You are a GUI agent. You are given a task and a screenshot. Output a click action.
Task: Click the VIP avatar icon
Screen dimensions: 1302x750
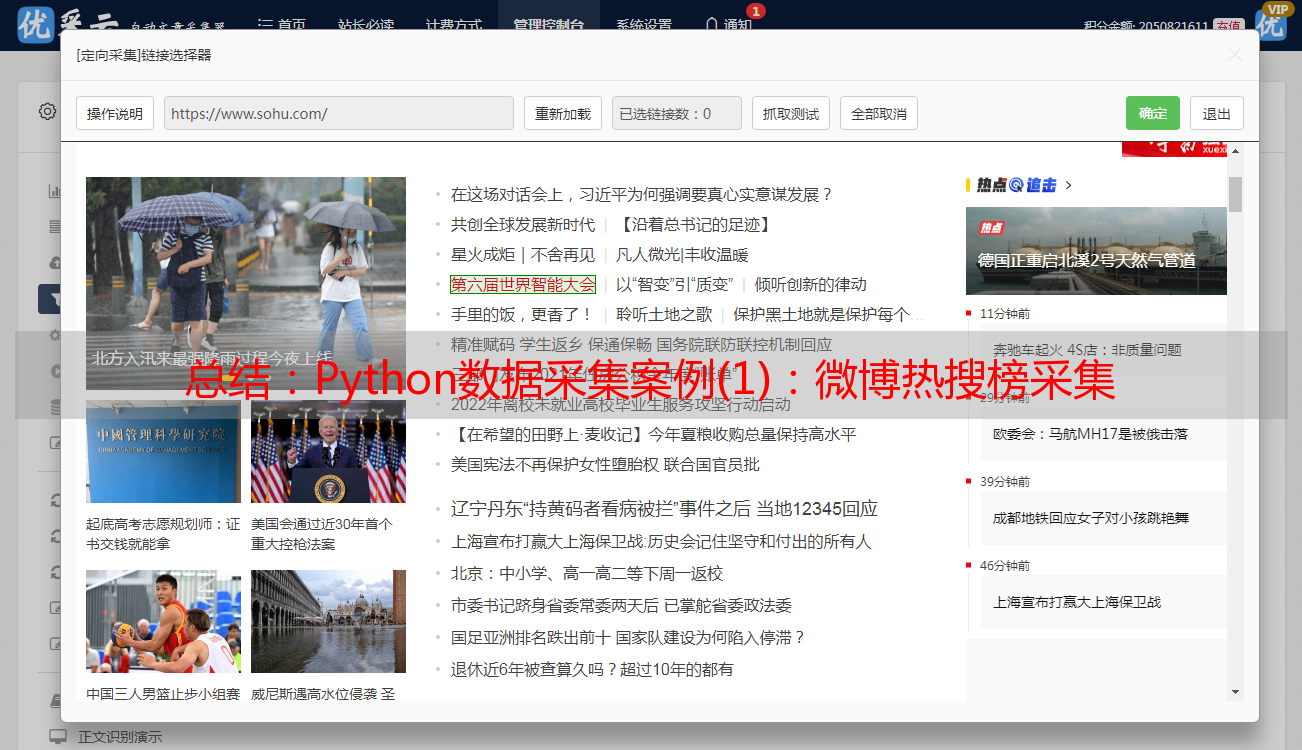1271,22
